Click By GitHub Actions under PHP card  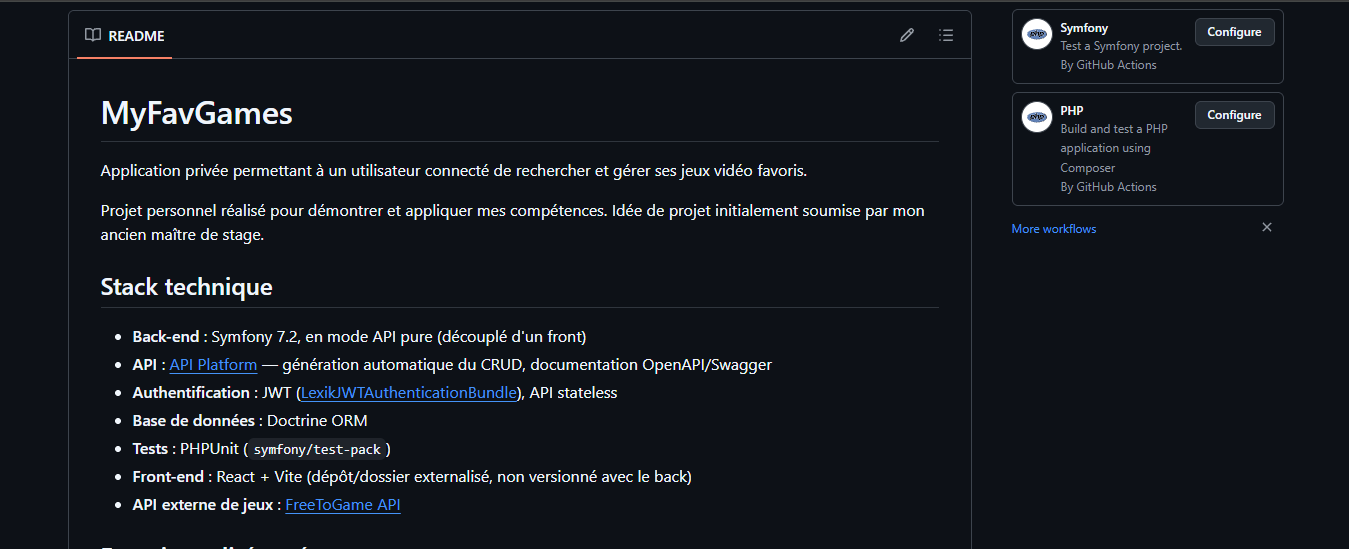1108,187
